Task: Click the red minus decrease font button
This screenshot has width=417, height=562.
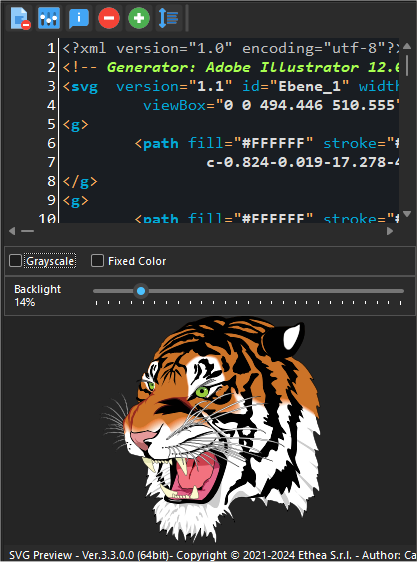Action: pos(109,18)
